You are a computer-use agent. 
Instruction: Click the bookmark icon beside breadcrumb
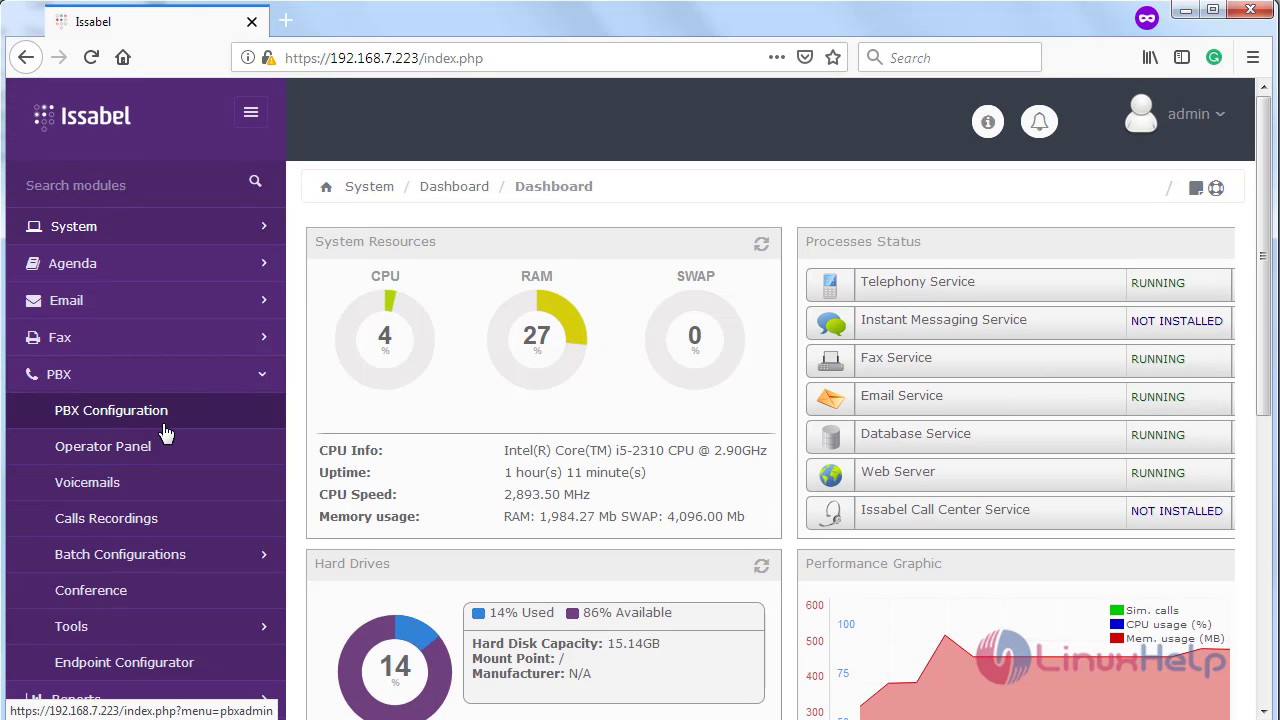[x=1195, y=188]
